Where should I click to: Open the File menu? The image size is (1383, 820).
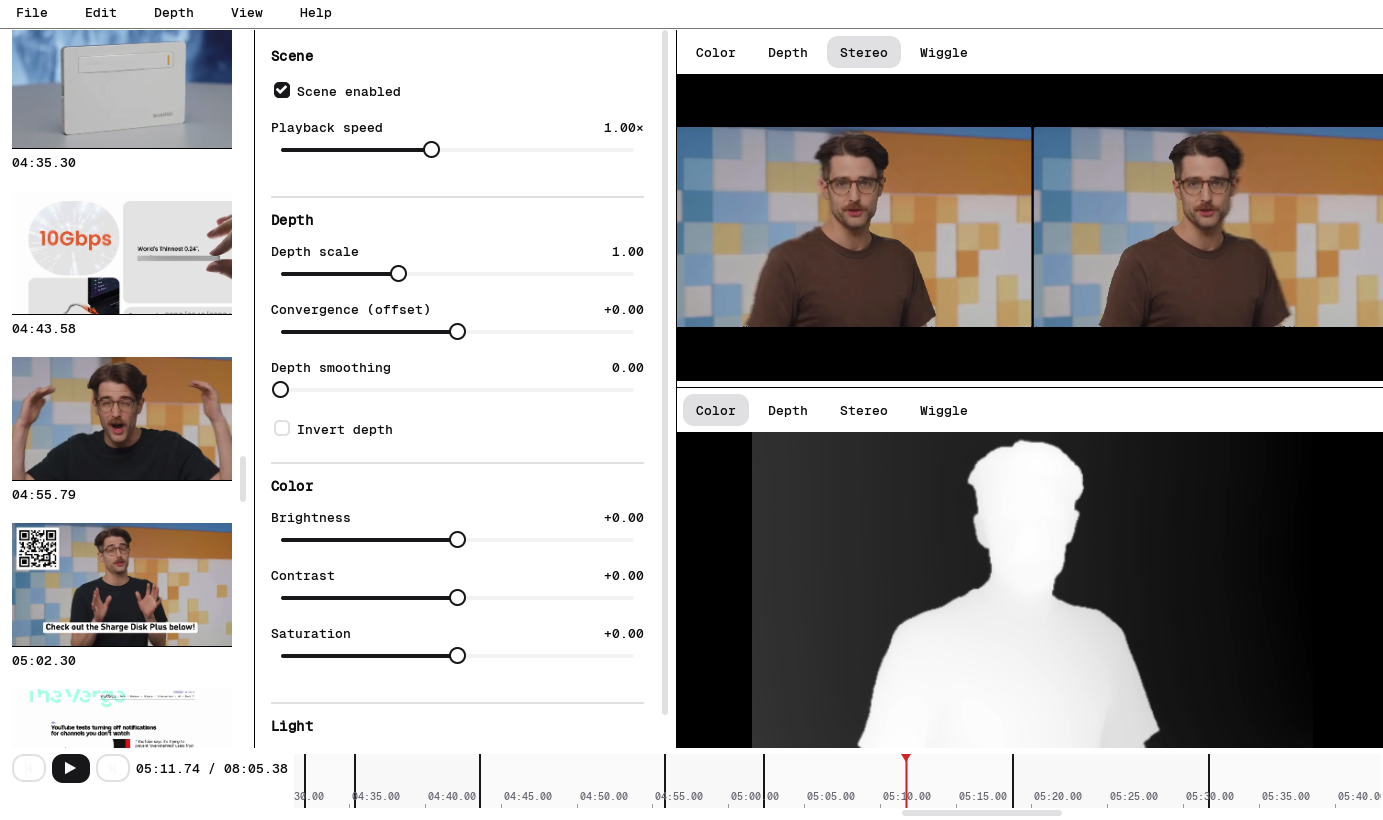pos(32,13)
